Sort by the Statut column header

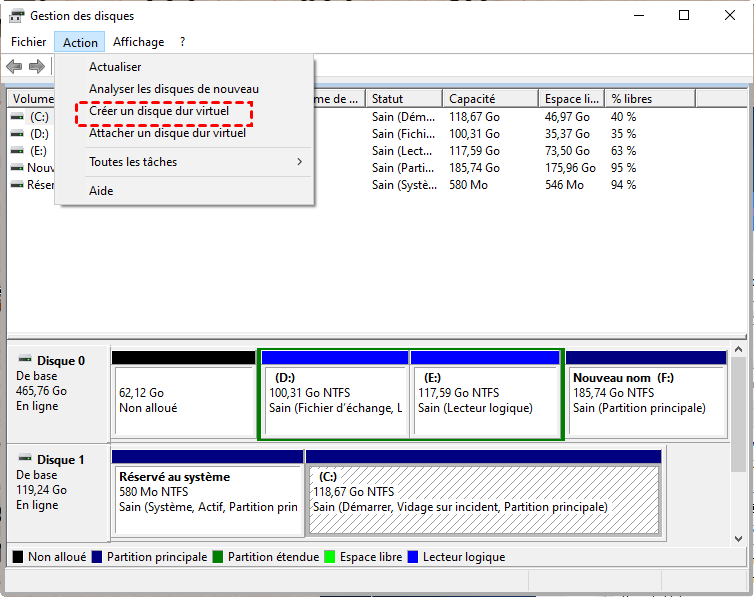404,99
